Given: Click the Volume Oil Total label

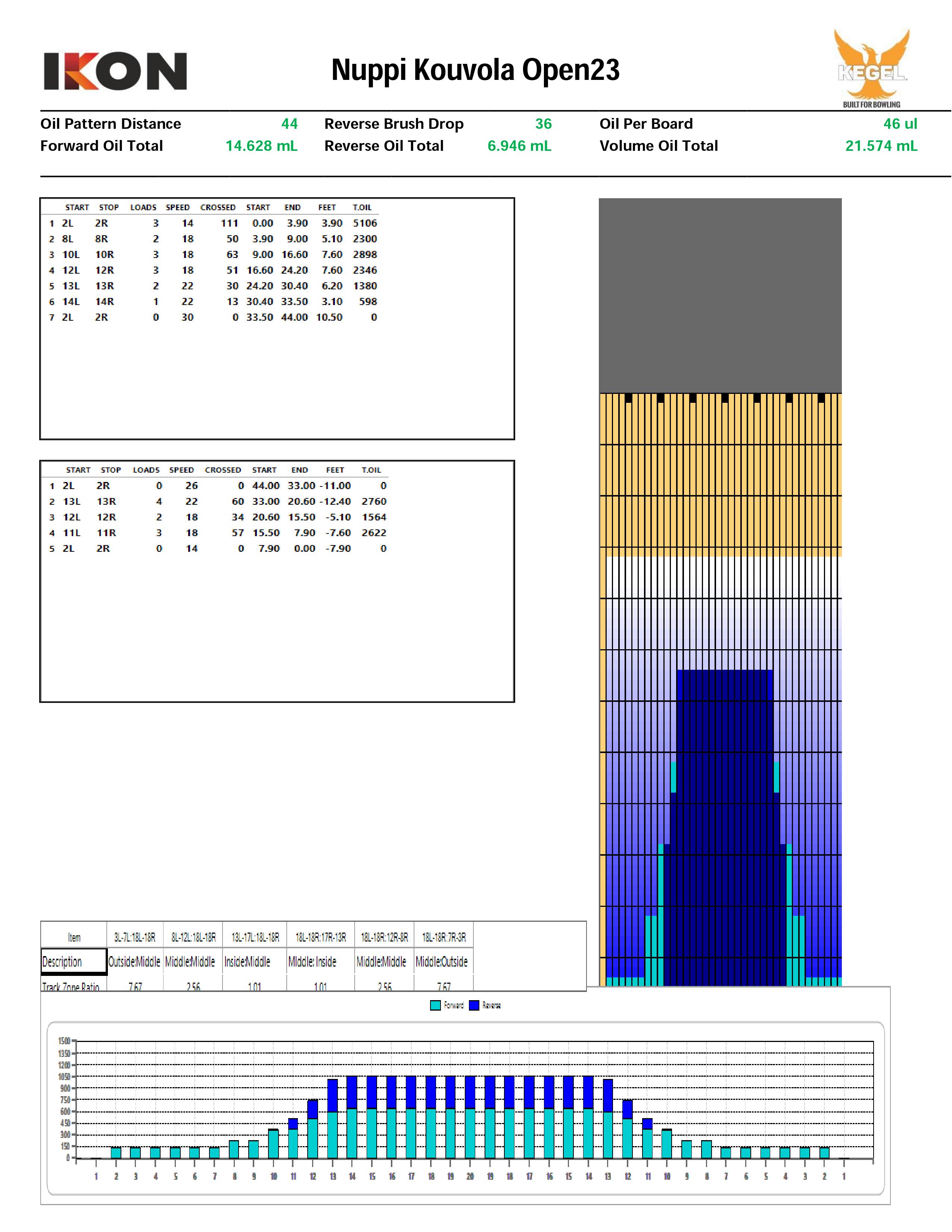Looking at the screenshot, I should 659,146.
